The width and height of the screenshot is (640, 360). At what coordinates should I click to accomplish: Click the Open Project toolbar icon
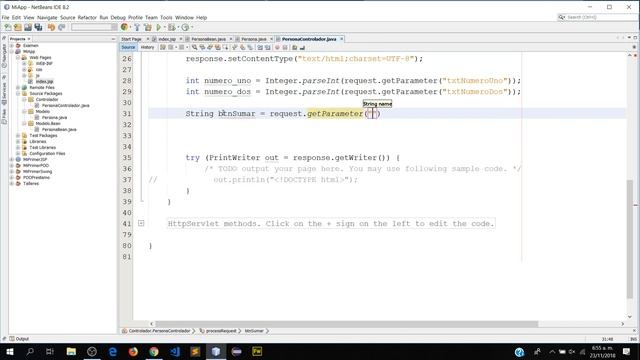[x=28, y=27]
